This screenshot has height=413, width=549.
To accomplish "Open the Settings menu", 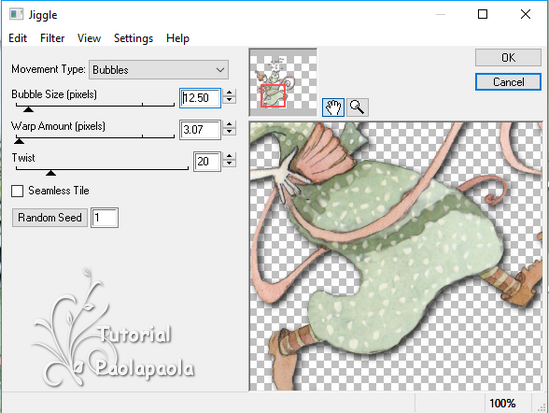I will [x=133, y=38].
